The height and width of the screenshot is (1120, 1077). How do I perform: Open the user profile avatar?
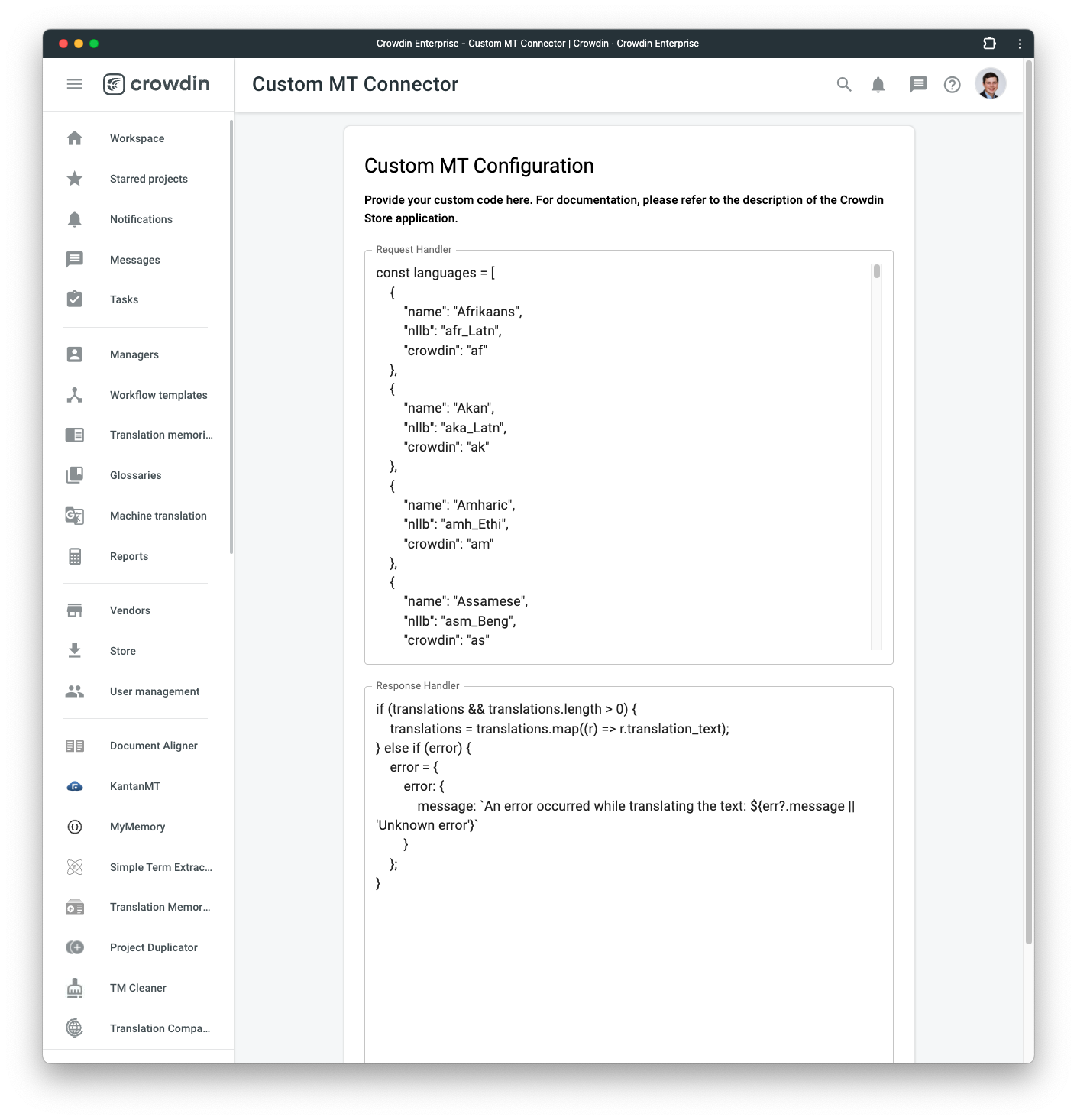click(991, 84)
